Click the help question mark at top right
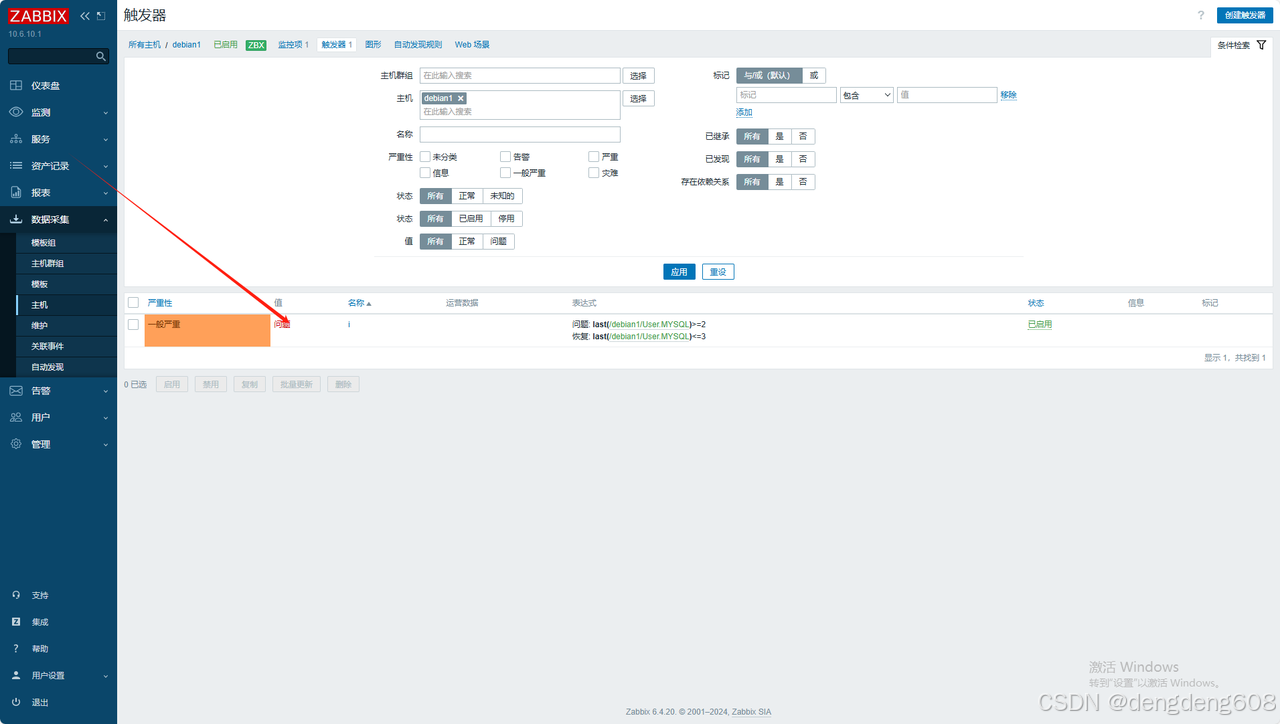This screenshot has height=724, width=1280. tap(1201, 15)
